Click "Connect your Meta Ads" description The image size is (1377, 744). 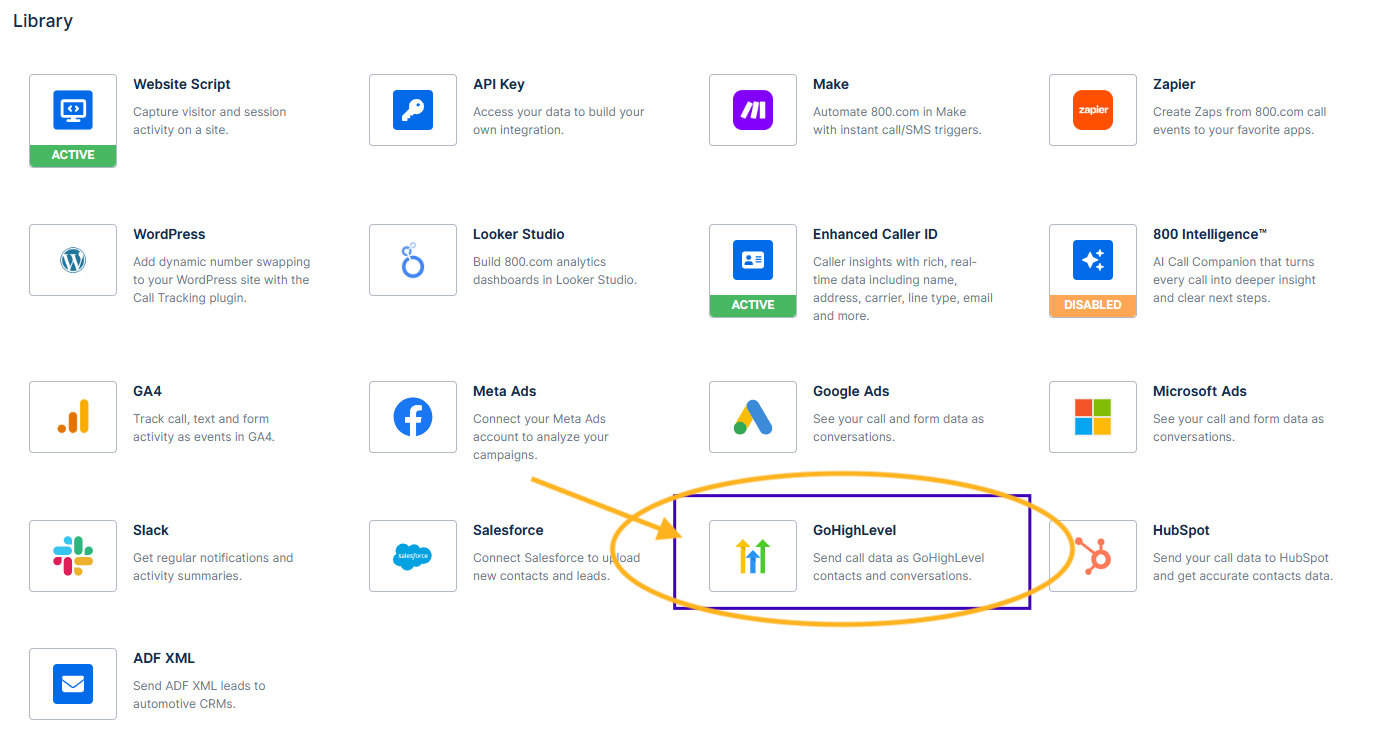coord(540,419)
